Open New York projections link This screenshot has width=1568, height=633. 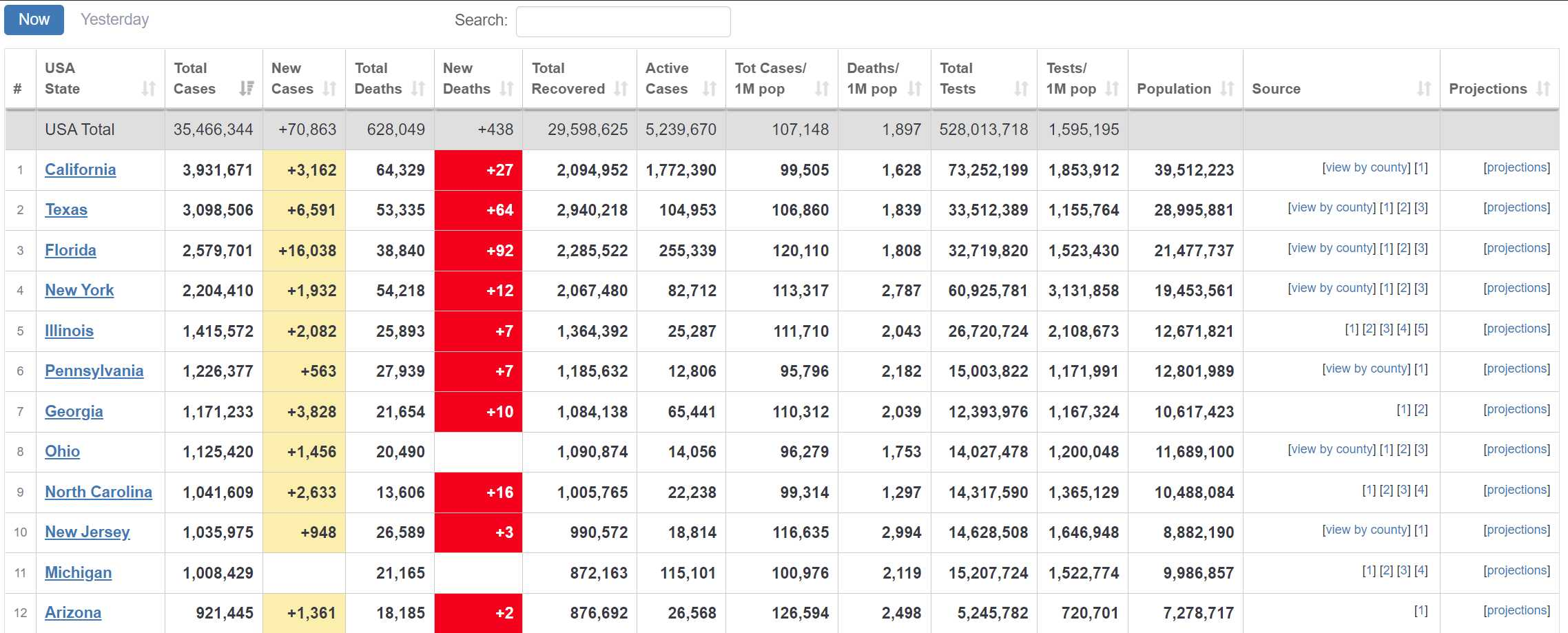pos(1516,288)
